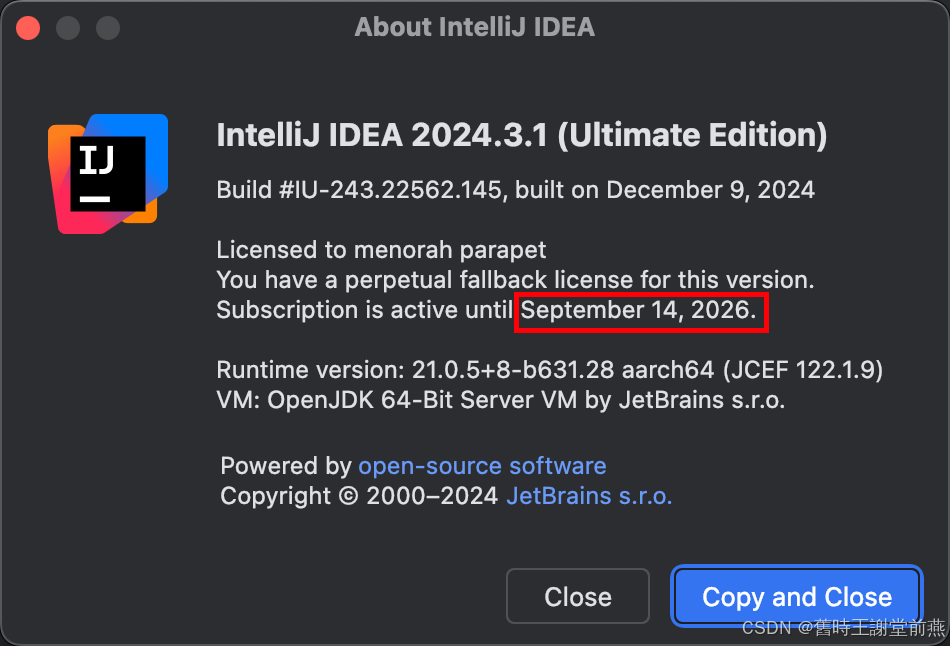Click the Copy and Close button
Screen dimensions: 950x646
pyautogui.click(x=797, y=597)
